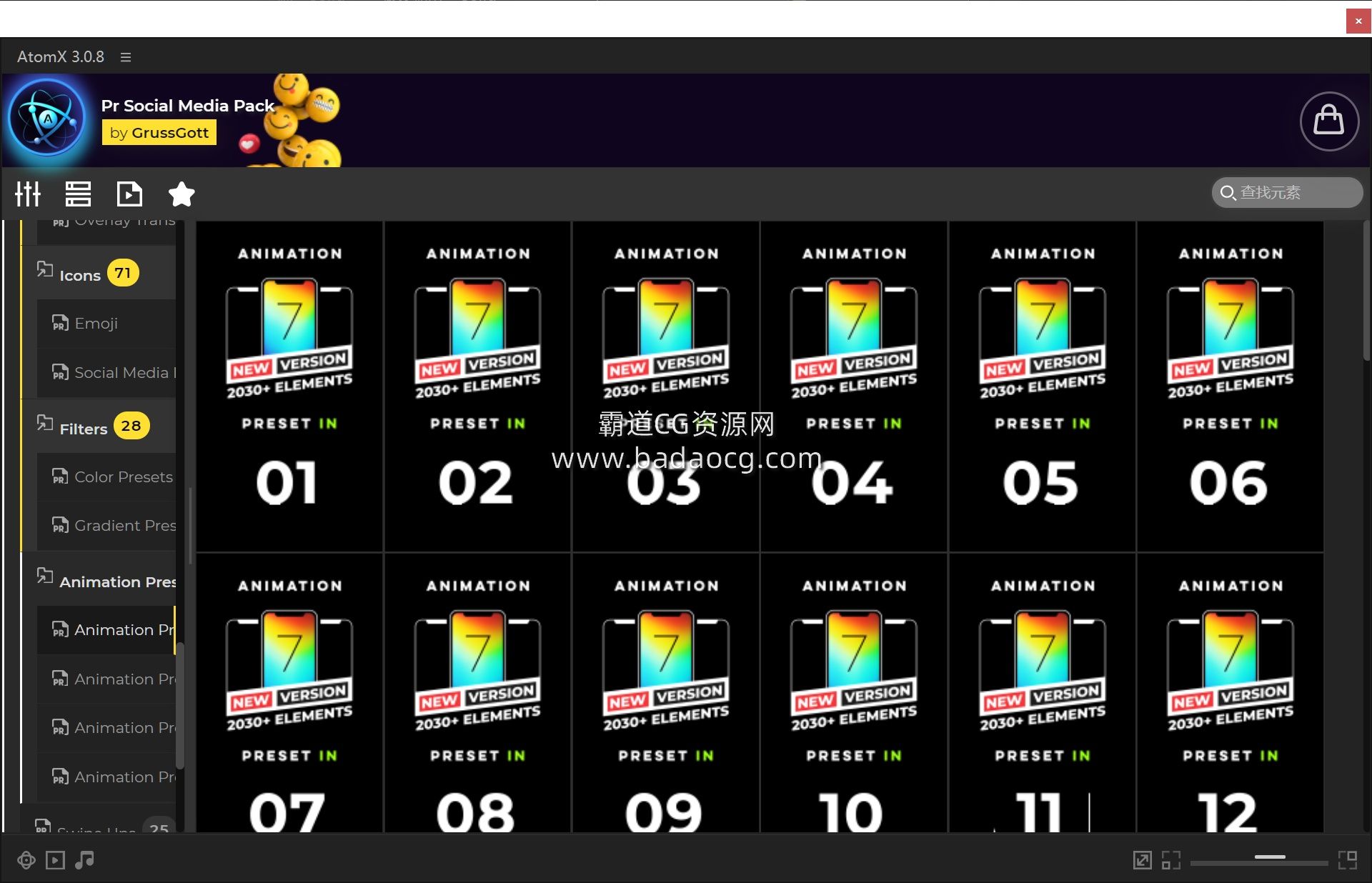The height and width of the screenshot is (883, 1372).
Task: Select Animation Preset In 01 thumbnail
Action: [289, 386]
